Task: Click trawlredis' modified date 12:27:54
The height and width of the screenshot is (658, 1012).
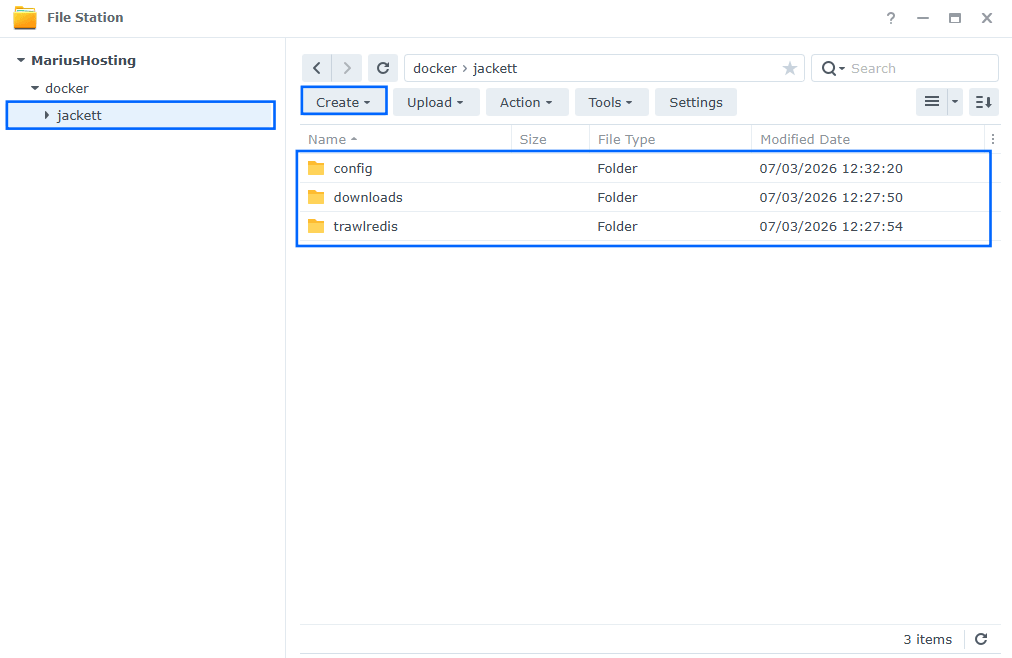Action: tap(831, 226)
